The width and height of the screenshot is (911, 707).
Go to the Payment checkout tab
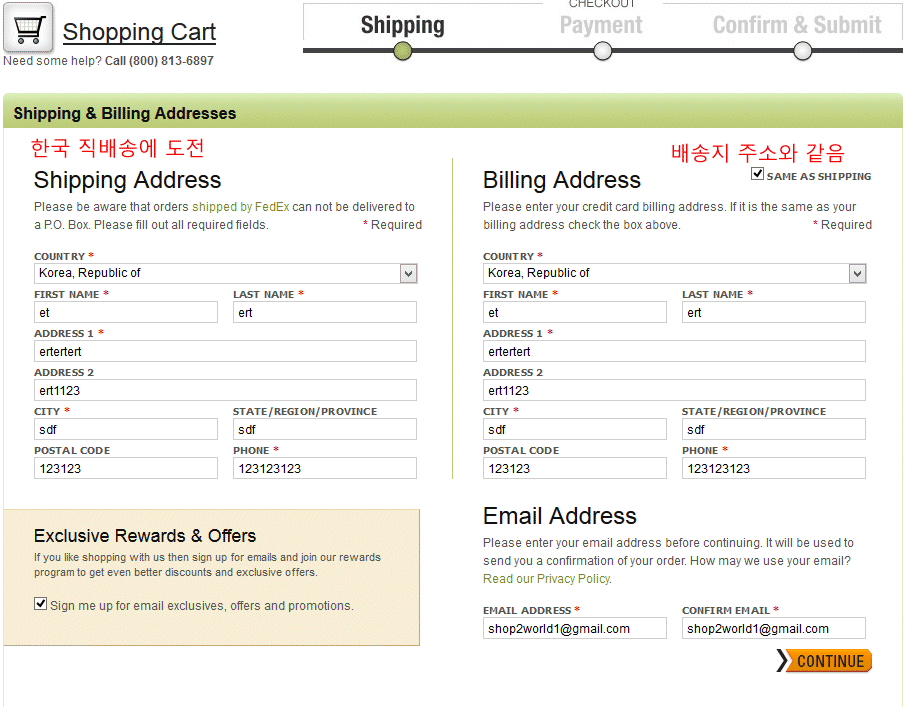coord(601,25)
